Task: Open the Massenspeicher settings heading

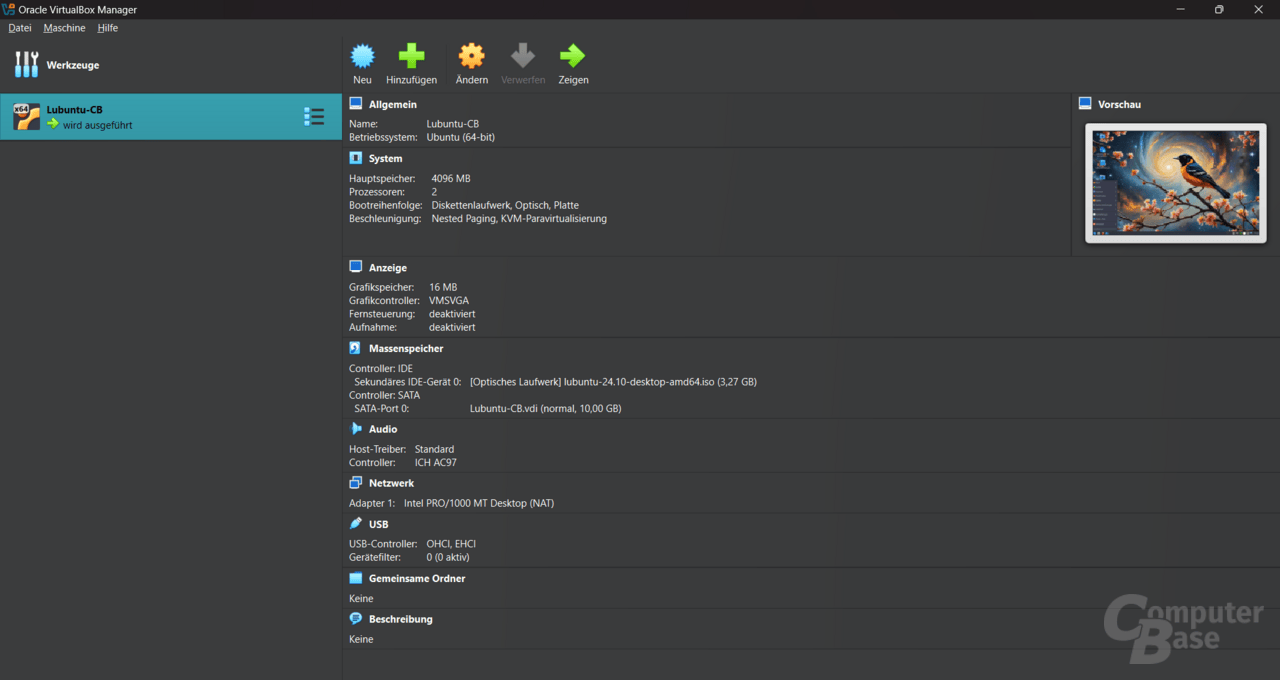Action: pos(406,348)
